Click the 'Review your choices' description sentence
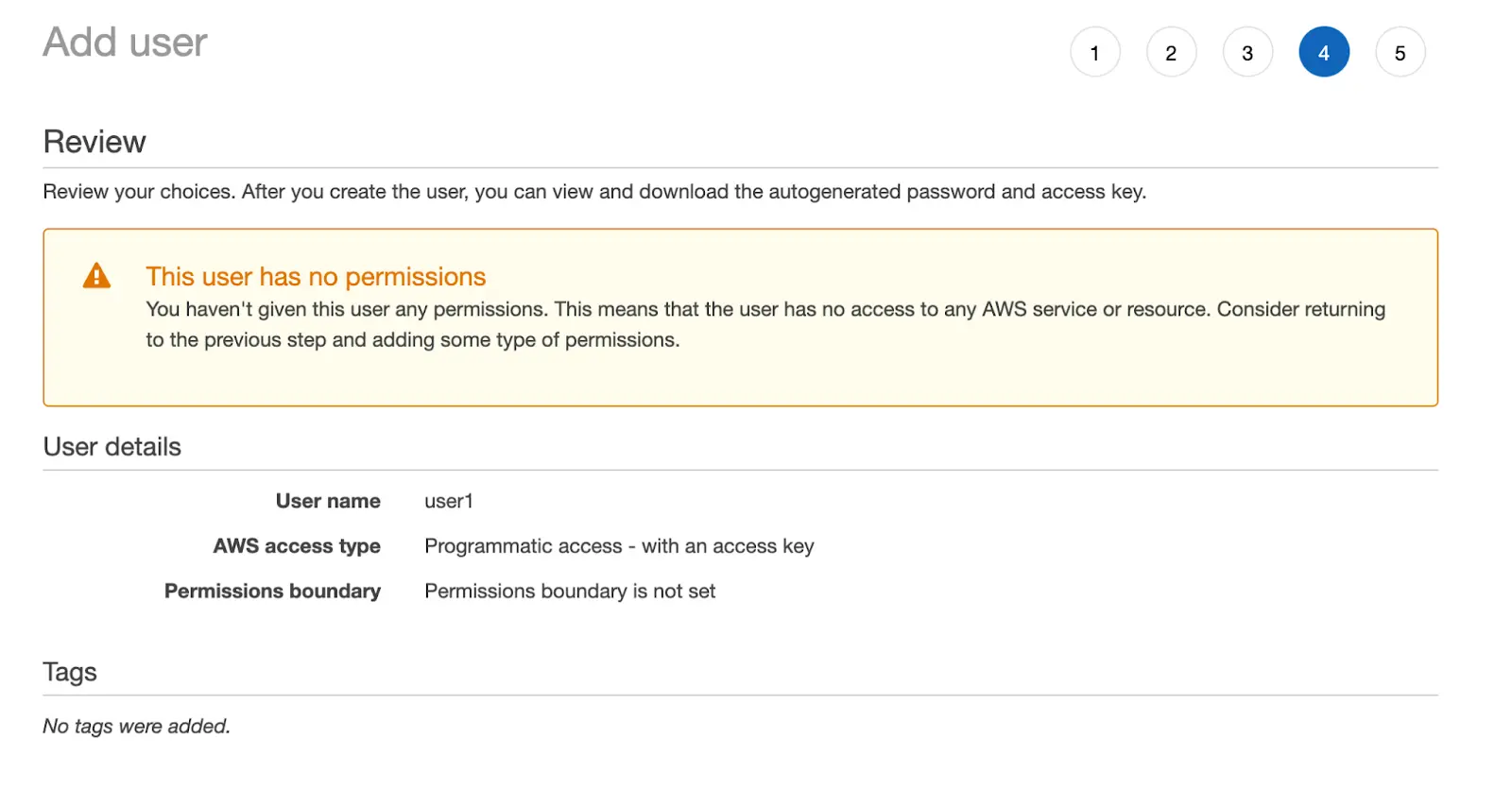This screenshot has width=1512, height=808. tap(594, 192)
